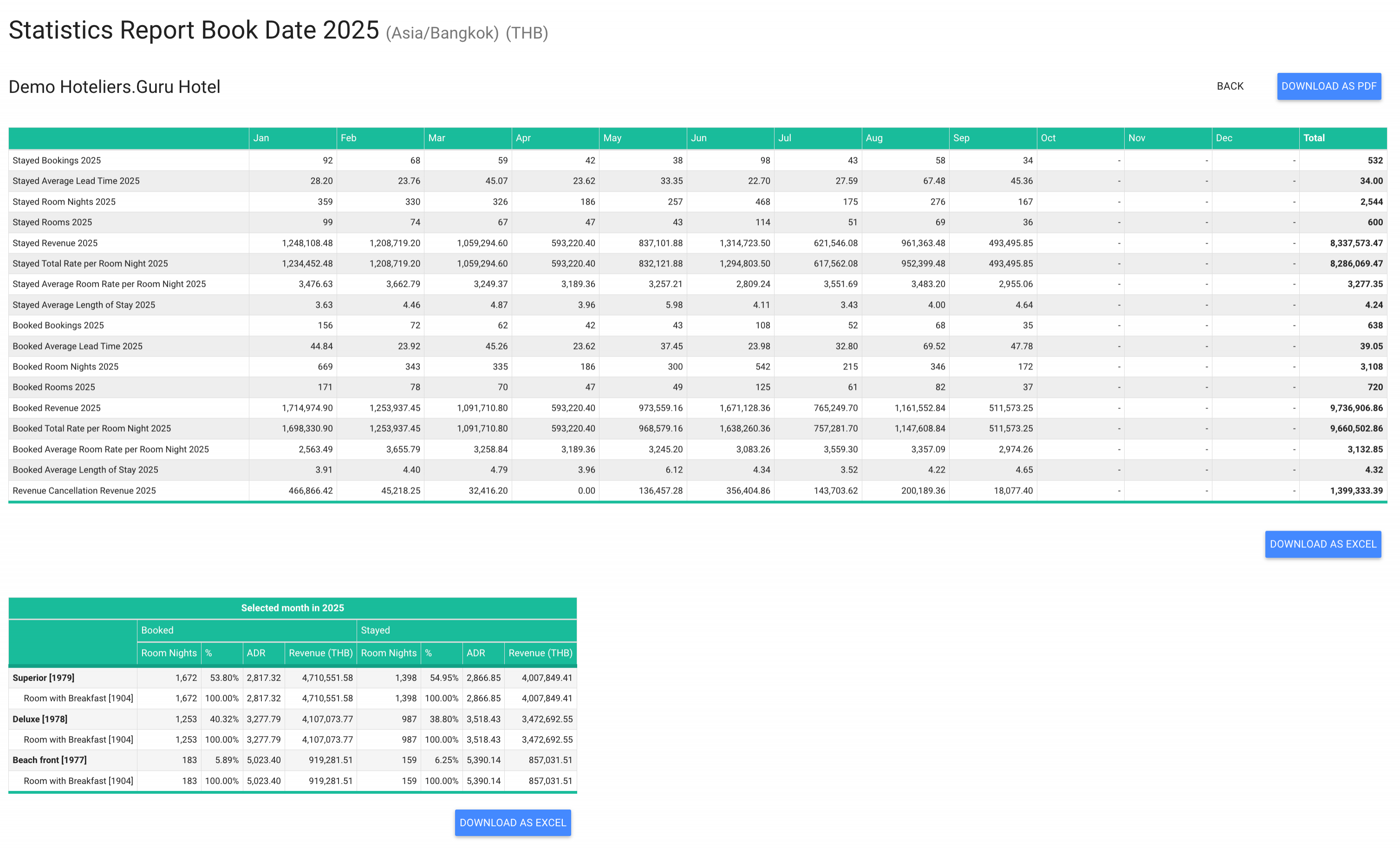Download the room type table as Excel
The width and height of the screenshot is (1400, 849).
(x=513, y=822)
